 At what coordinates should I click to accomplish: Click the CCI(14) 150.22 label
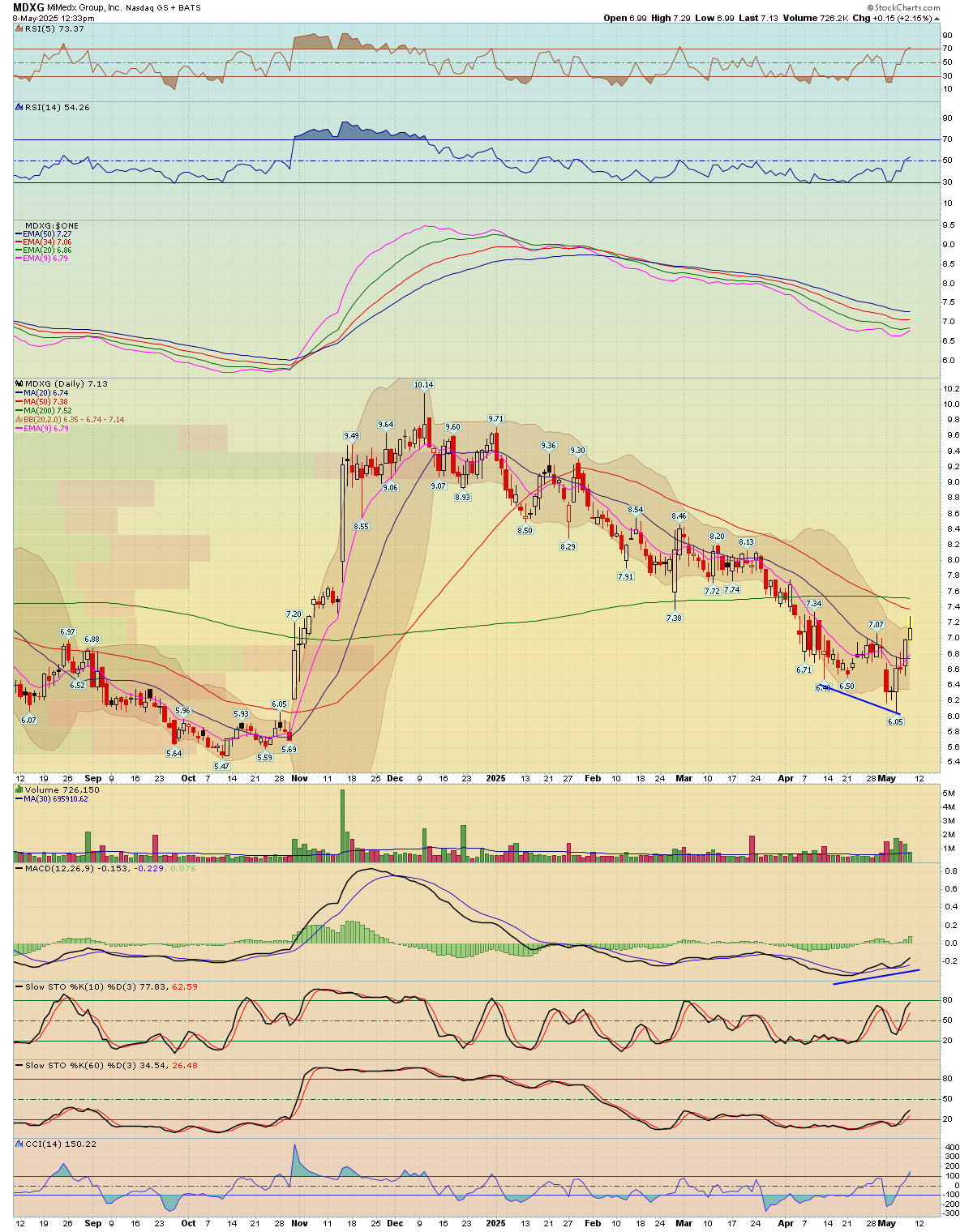(x=61, y=1144)
